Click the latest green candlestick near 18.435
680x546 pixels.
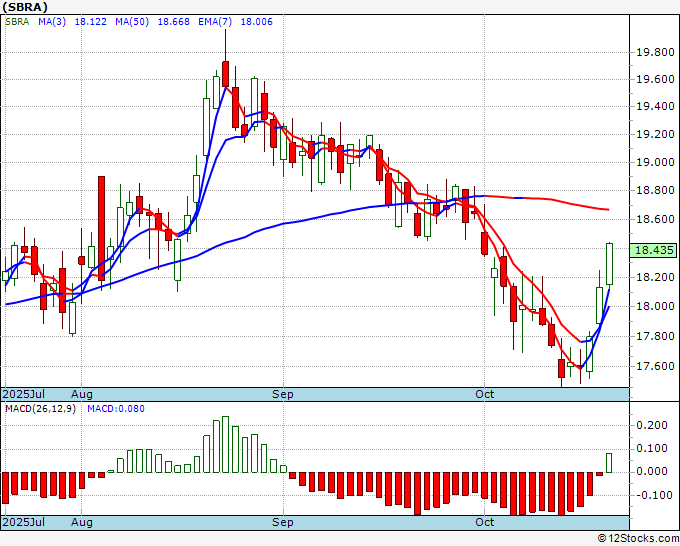click(609, 264)
